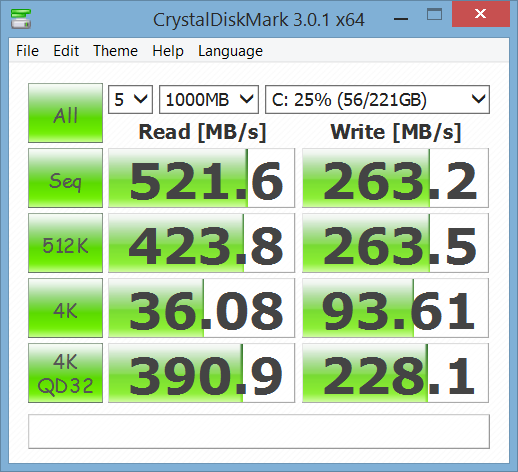
Task: Open the Edit menu
Action: point(66,51)
